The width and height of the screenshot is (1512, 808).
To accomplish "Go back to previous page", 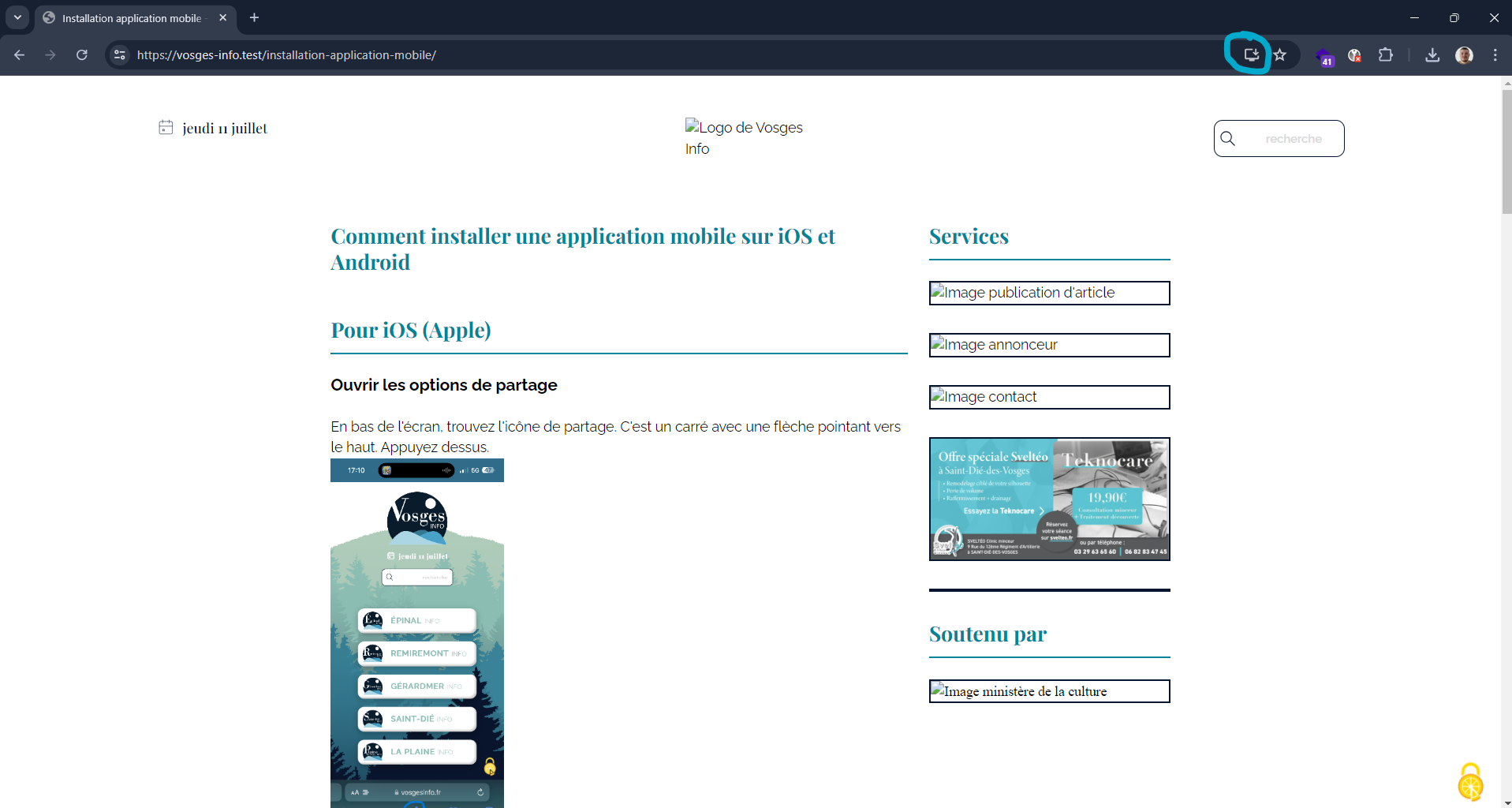I will (x=20, y=54).
